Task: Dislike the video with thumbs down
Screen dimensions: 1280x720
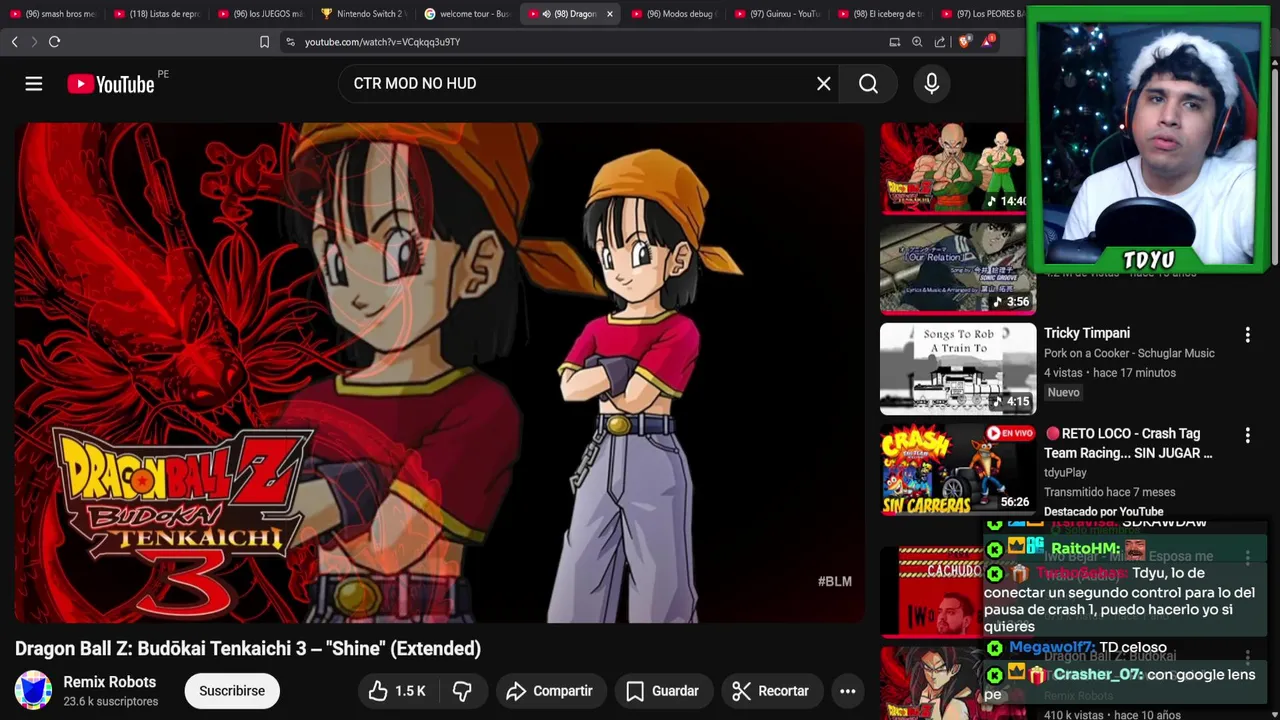Action: click(x=462, y=691)
